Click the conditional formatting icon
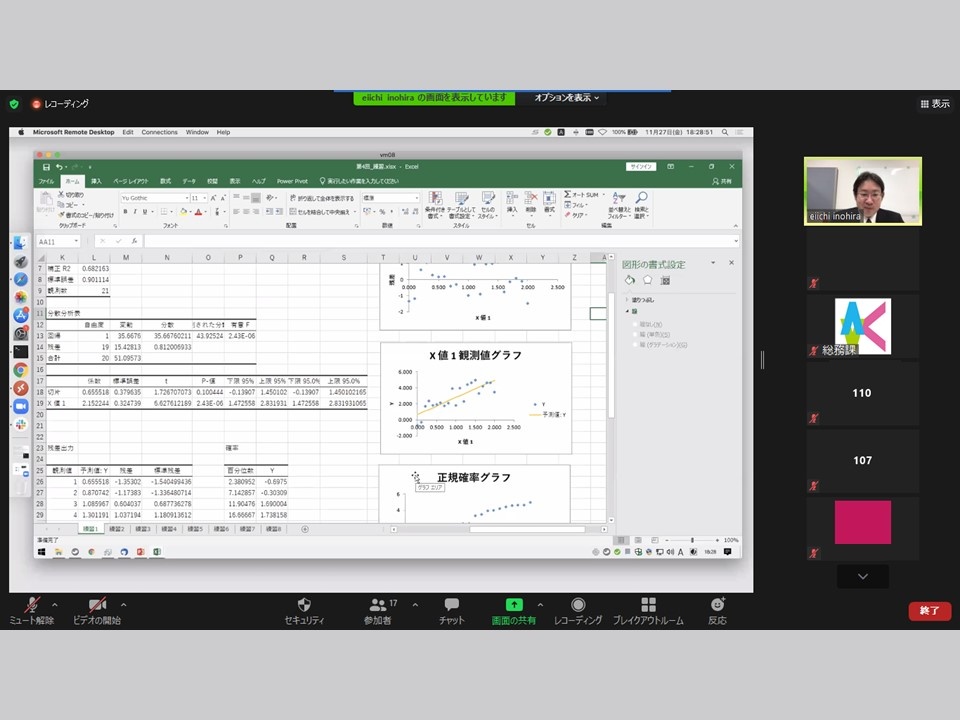The height and width of the screenshot is (720, 960). click(435, 204)
